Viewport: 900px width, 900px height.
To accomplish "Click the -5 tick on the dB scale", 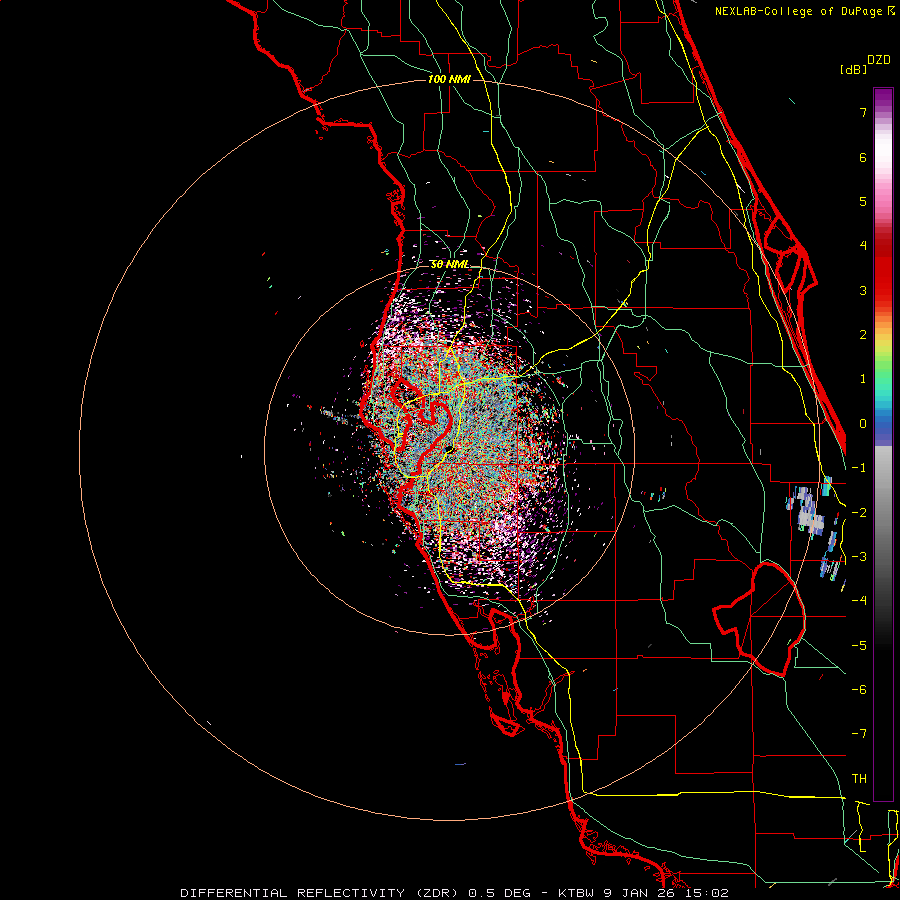I will tap(859, 646).
